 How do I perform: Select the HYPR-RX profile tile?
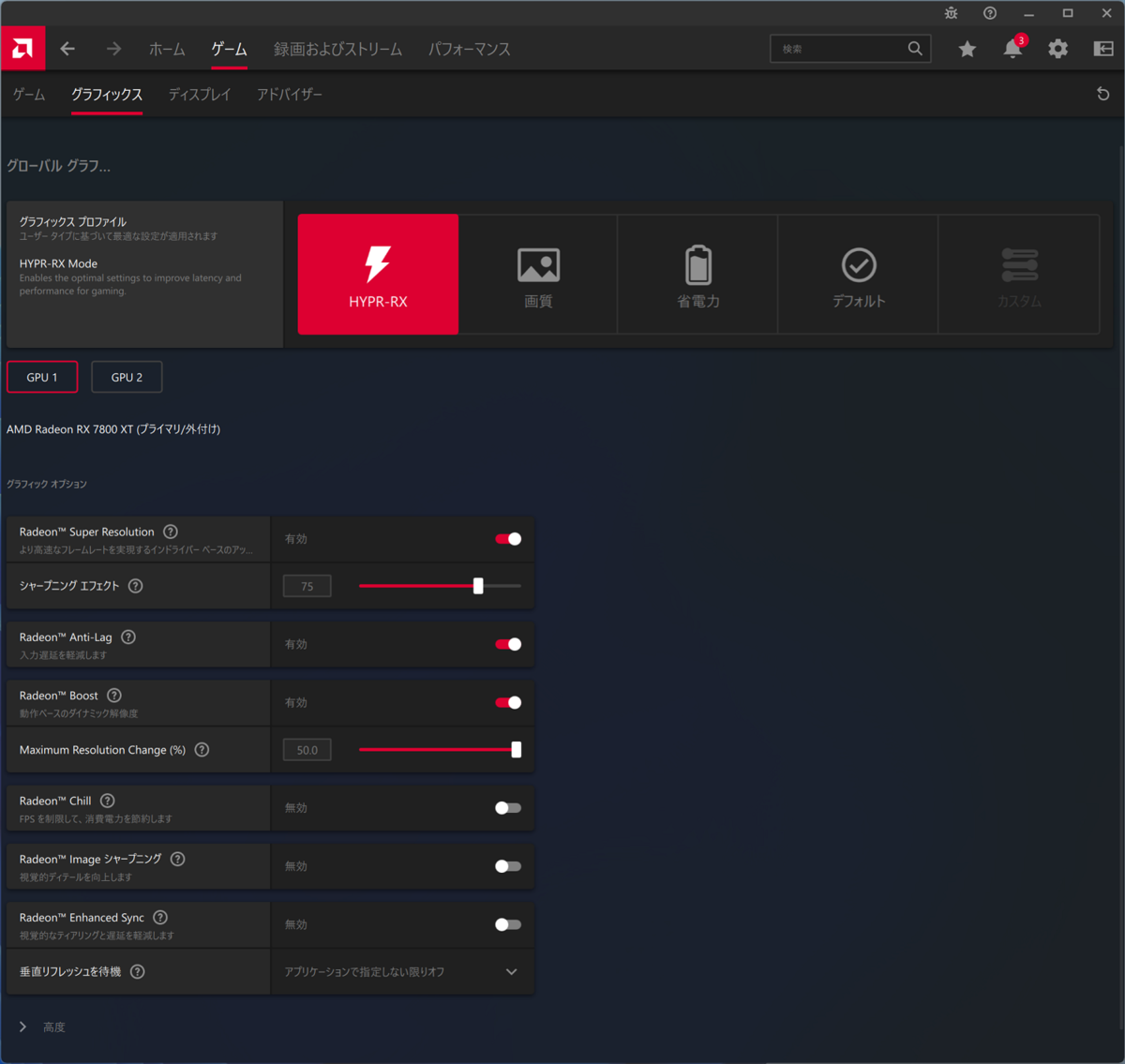pyautogui.click(x=378, y=274)
